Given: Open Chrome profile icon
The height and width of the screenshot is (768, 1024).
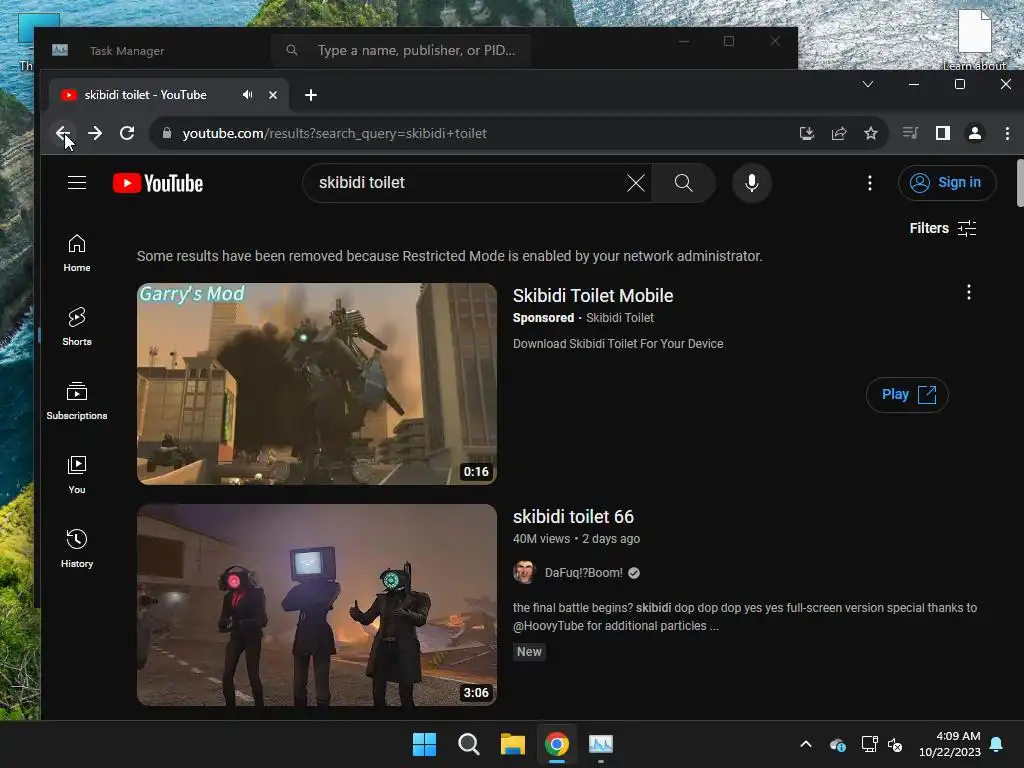Looking at the screenshot, I should click(975, 133).
